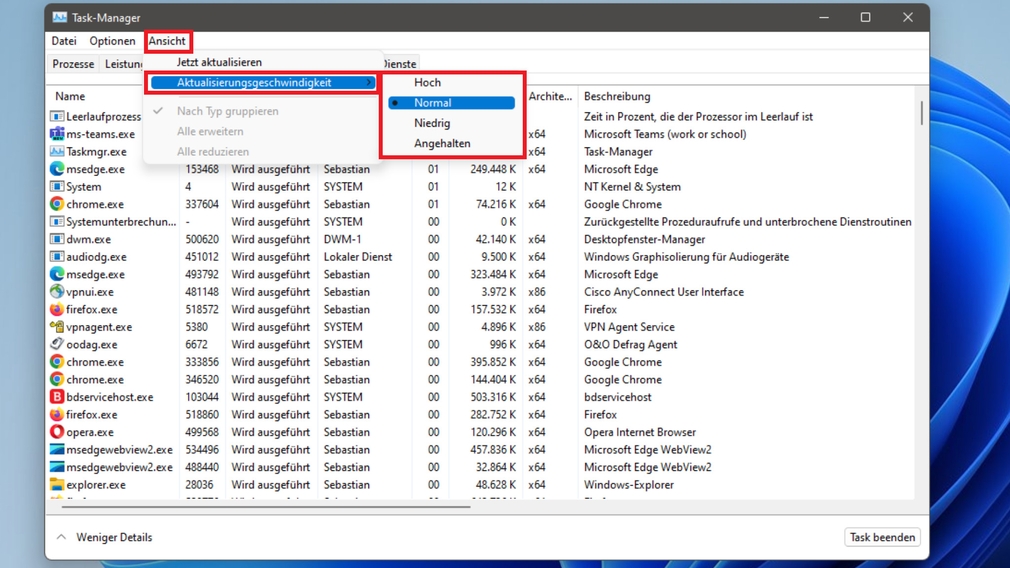Screen dimensions: 1010x568
Task: Click the opera.exe process icon
Action: click(57, 432)
